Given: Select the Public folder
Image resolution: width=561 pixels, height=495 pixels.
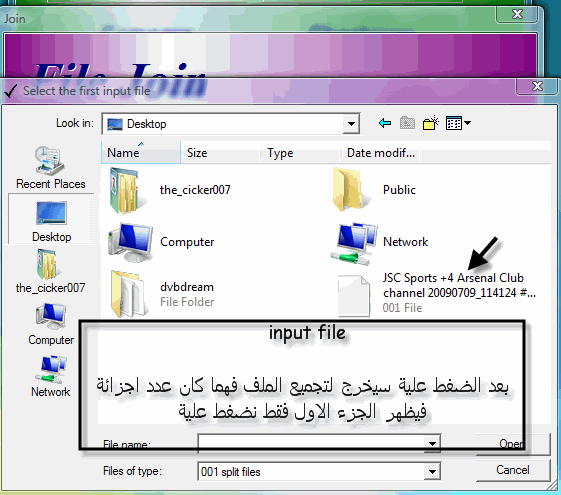Looking at the screenshot, I should pyautogui.click(x=374, y=190).
